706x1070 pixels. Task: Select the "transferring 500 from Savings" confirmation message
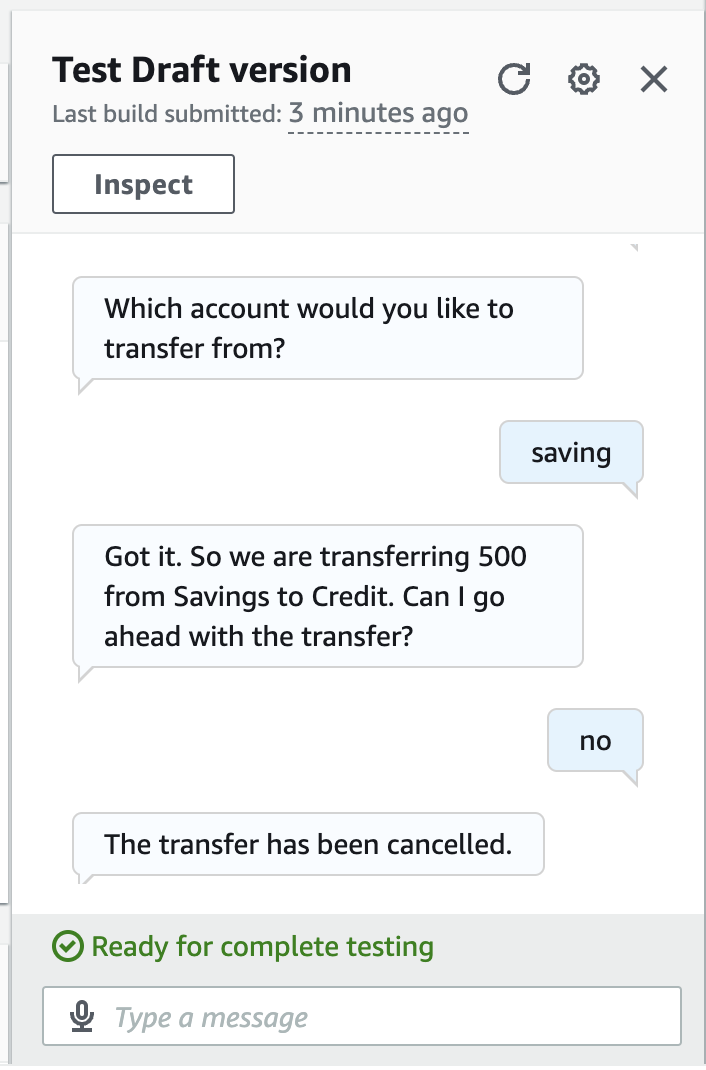(327, 596)
